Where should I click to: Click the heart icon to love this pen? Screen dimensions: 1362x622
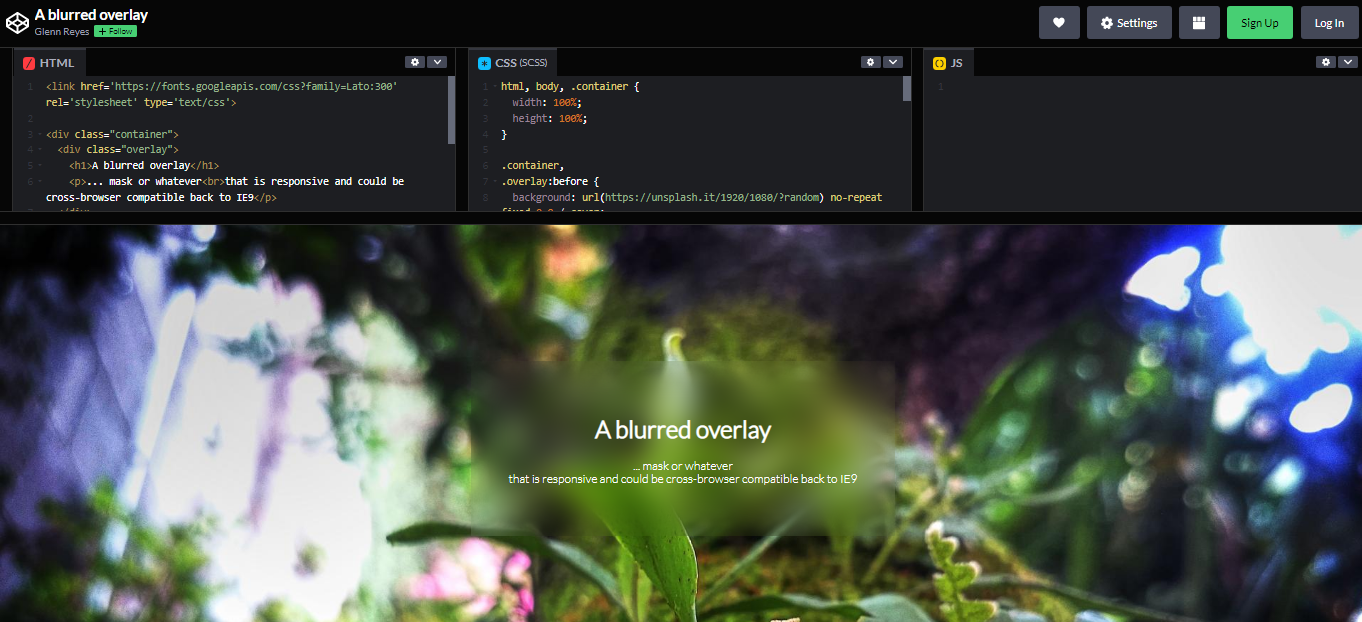pyautogui.click(x=1059, y=22)
